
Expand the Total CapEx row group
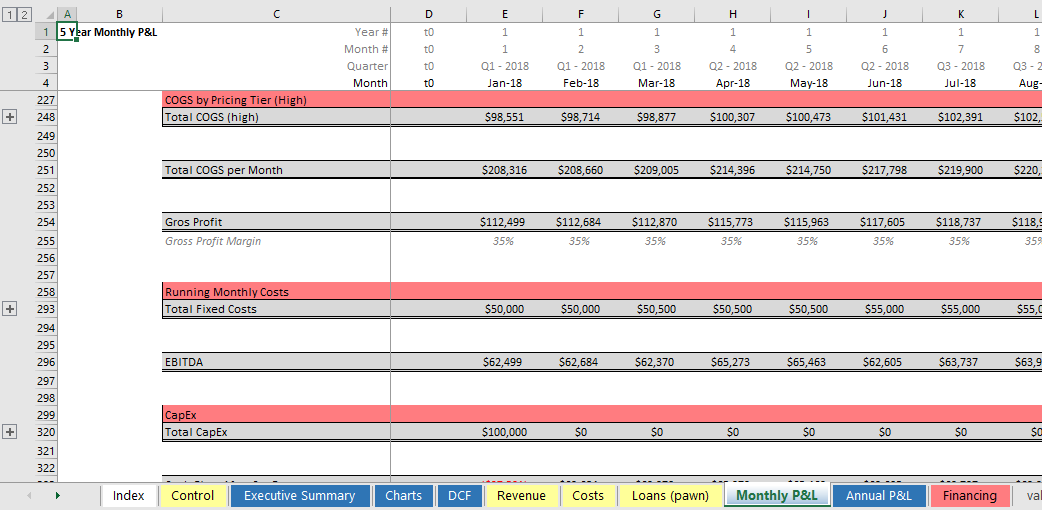tap(10, 432)
